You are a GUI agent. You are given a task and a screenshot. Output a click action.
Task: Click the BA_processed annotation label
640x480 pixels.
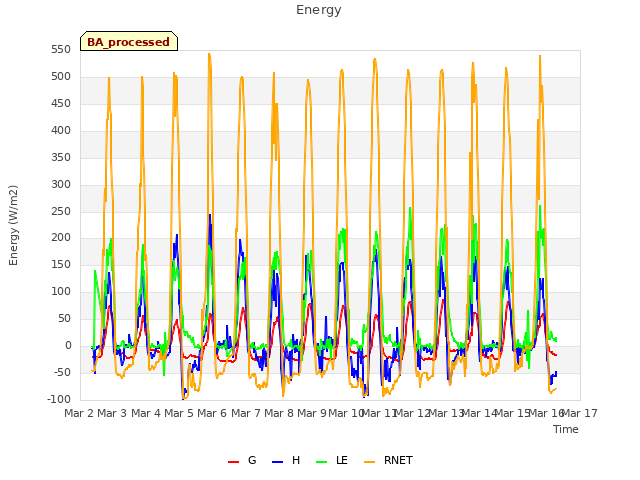[129, 42]
